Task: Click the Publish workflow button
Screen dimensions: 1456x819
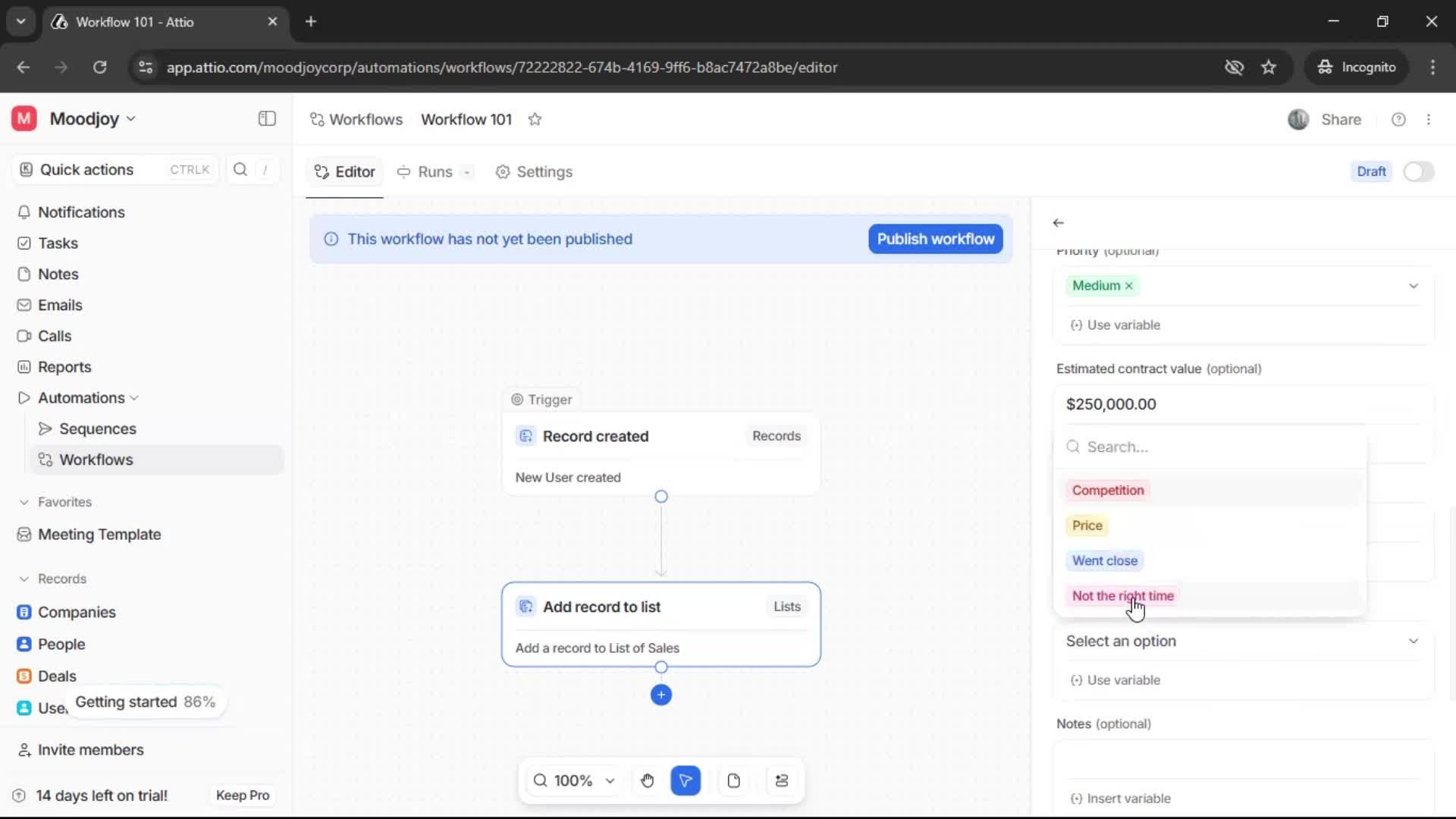Action: click(934, 239)
